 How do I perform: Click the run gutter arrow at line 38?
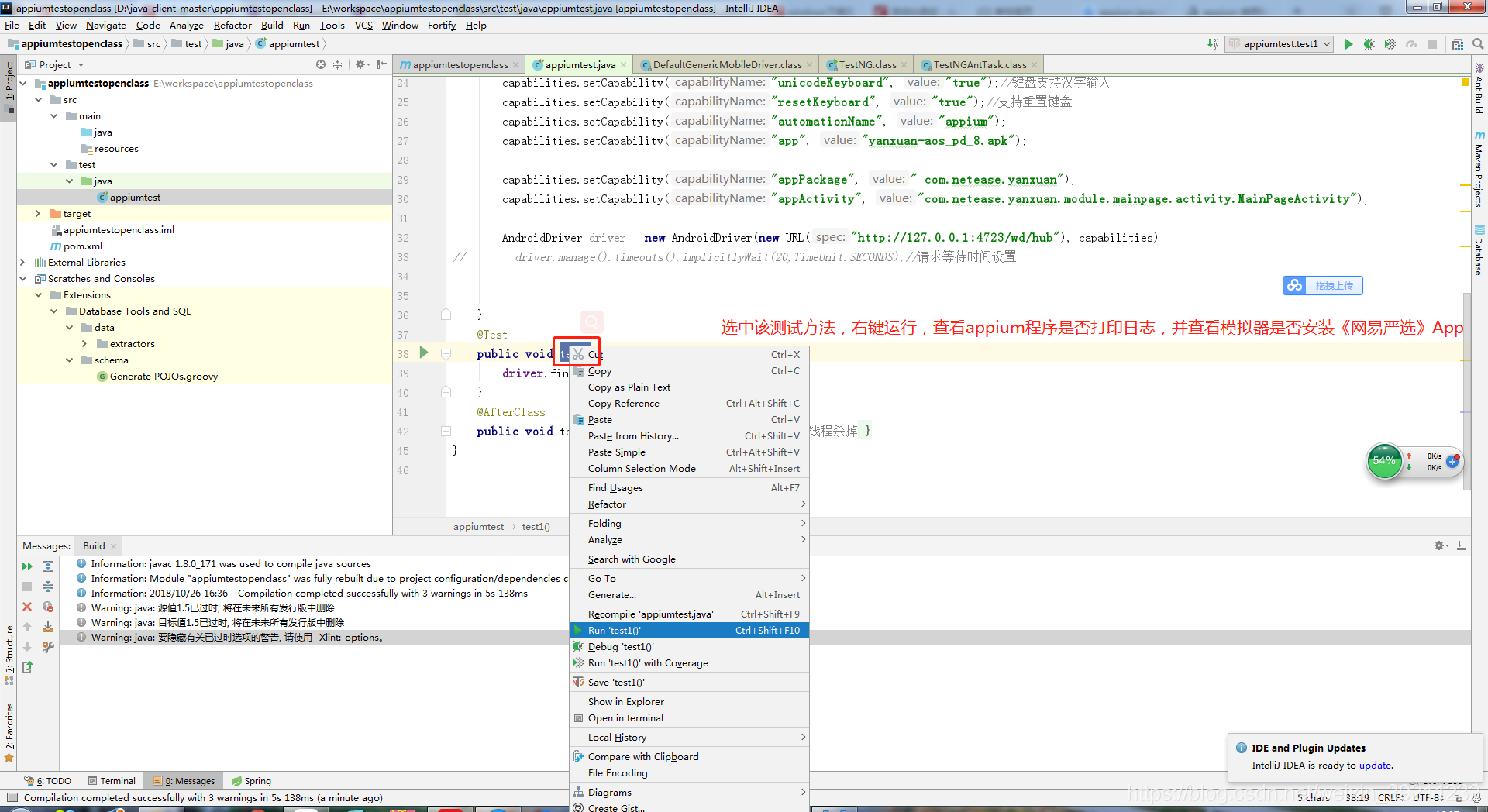pos(424,353)
